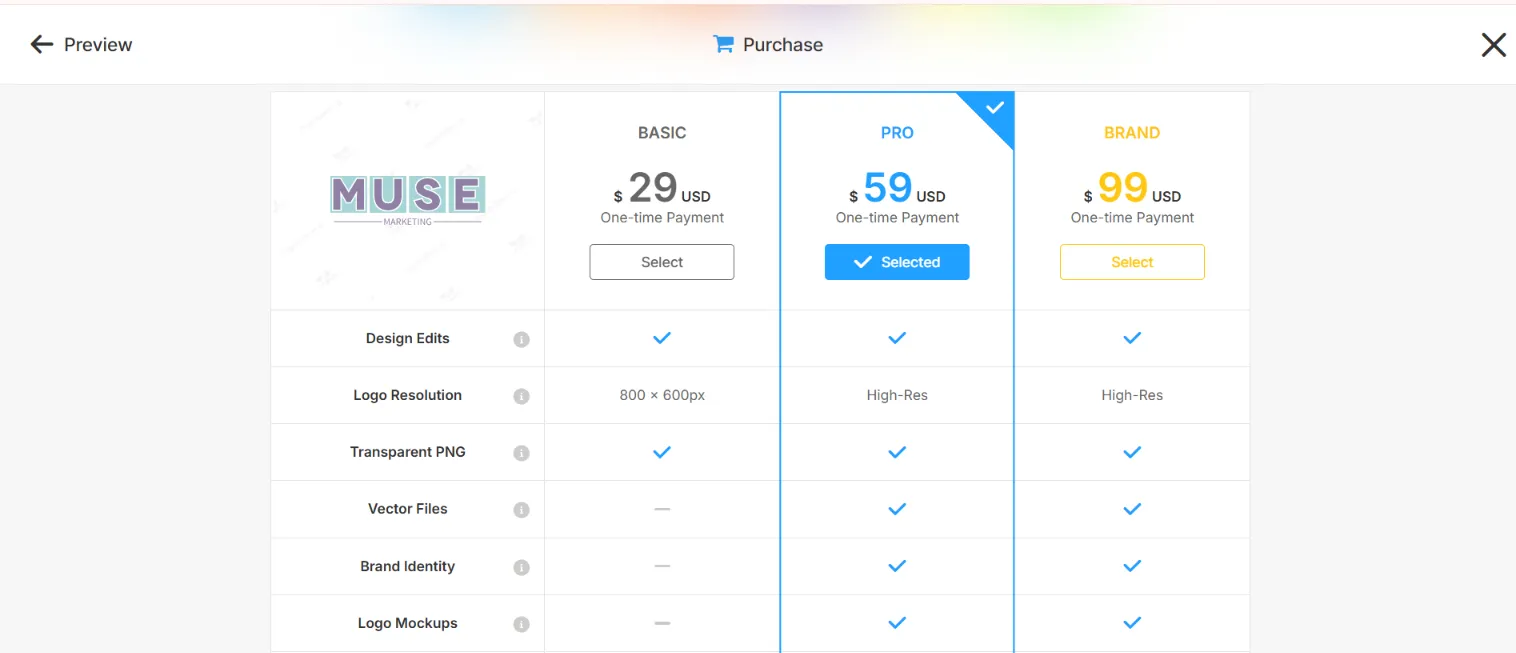Click the Design Edits row label

point(408,338)
